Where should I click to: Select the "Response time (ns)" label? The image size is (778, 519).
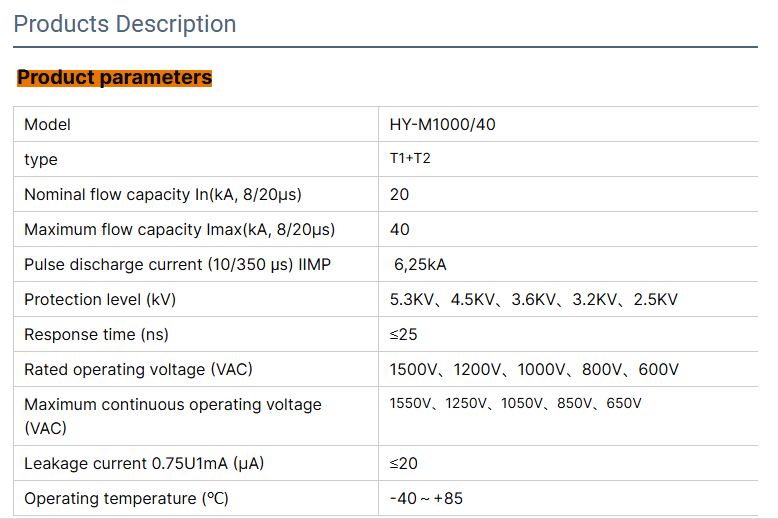click(95, 335)
